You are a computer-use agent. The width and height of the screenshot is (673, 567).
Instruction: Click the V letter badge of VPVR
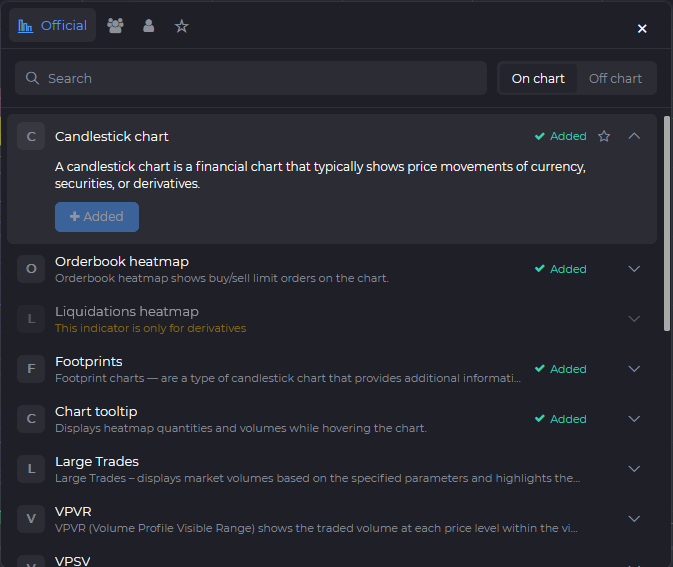coord(31,518)
